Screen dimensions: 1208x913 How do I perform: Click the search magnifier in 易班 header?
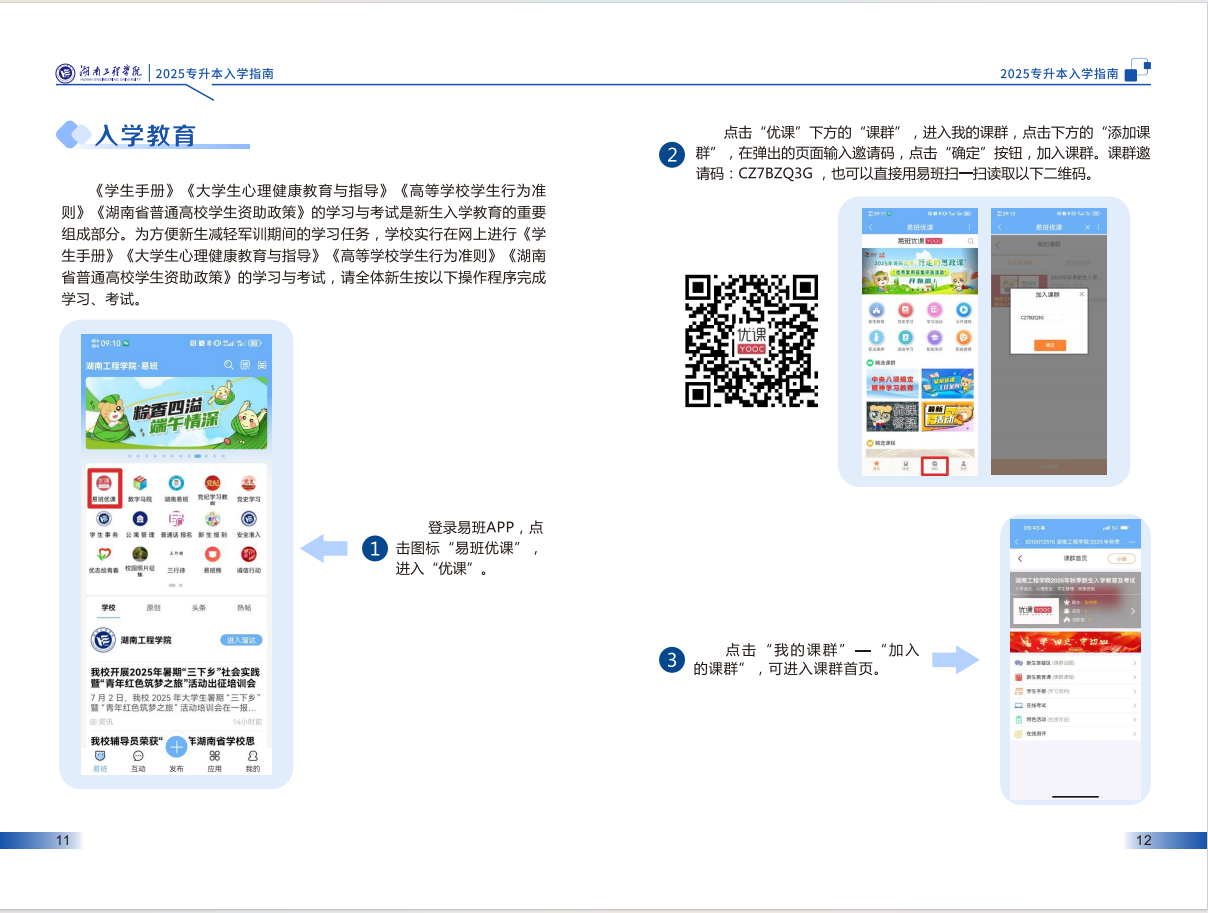(x=229, y=365)
